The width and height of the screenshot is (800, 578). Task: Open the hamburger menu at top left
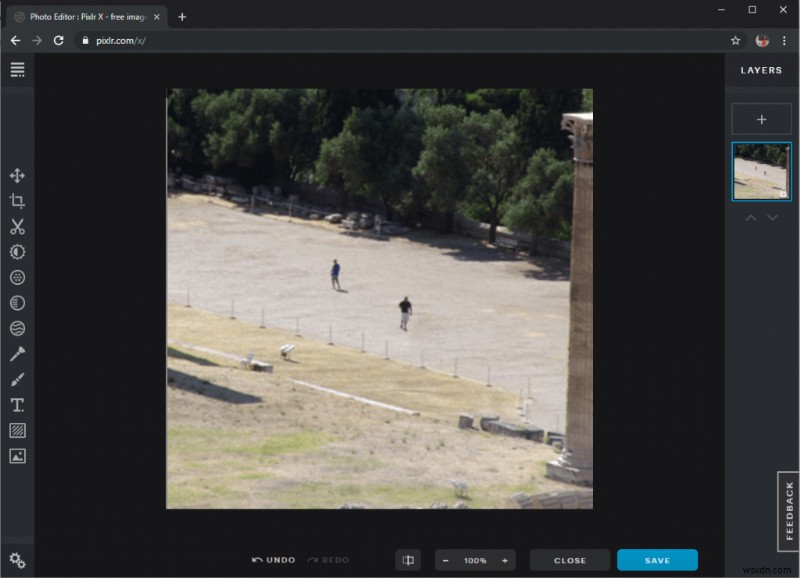coord(17,69)
